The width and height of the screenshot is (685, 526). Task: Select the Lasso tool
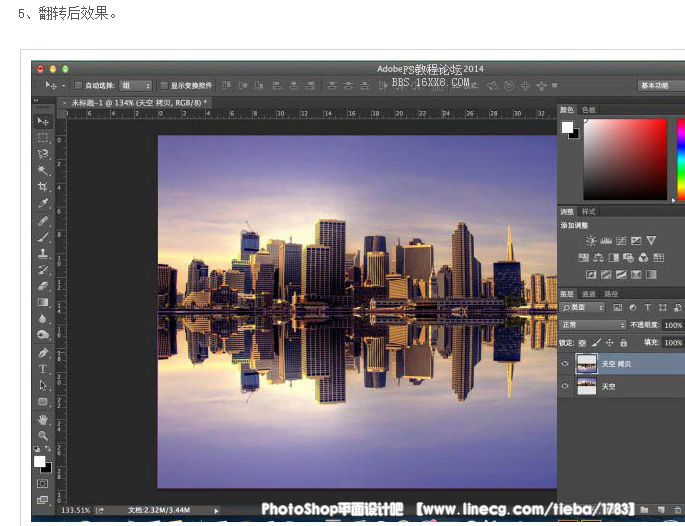pos(43,154)
